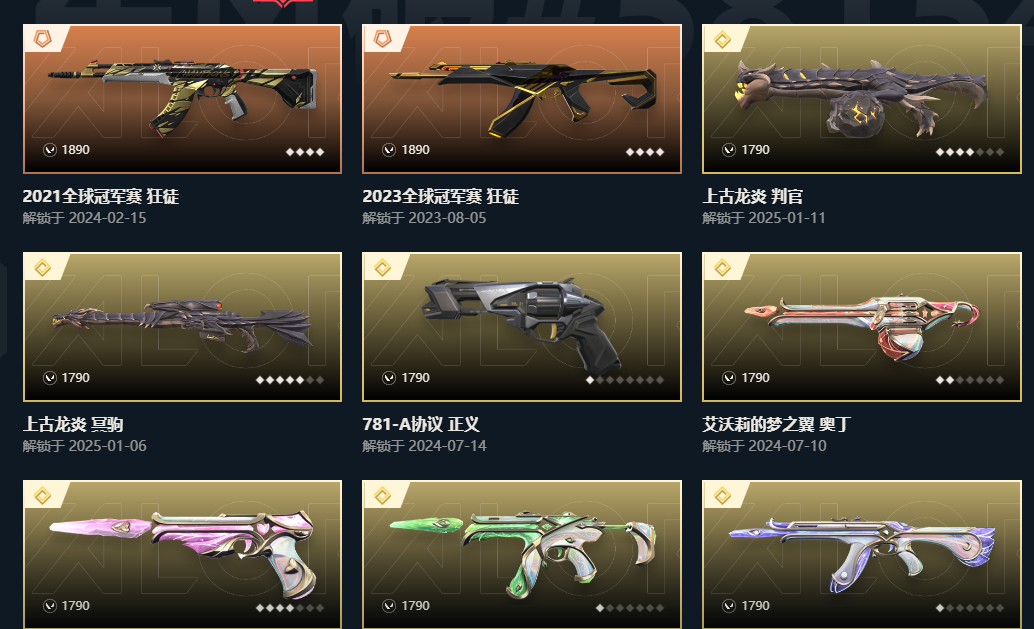
Task: Click tier badge on 艾沃莉的梦之翼 奥丁 card
Action: tap(723, 267)
